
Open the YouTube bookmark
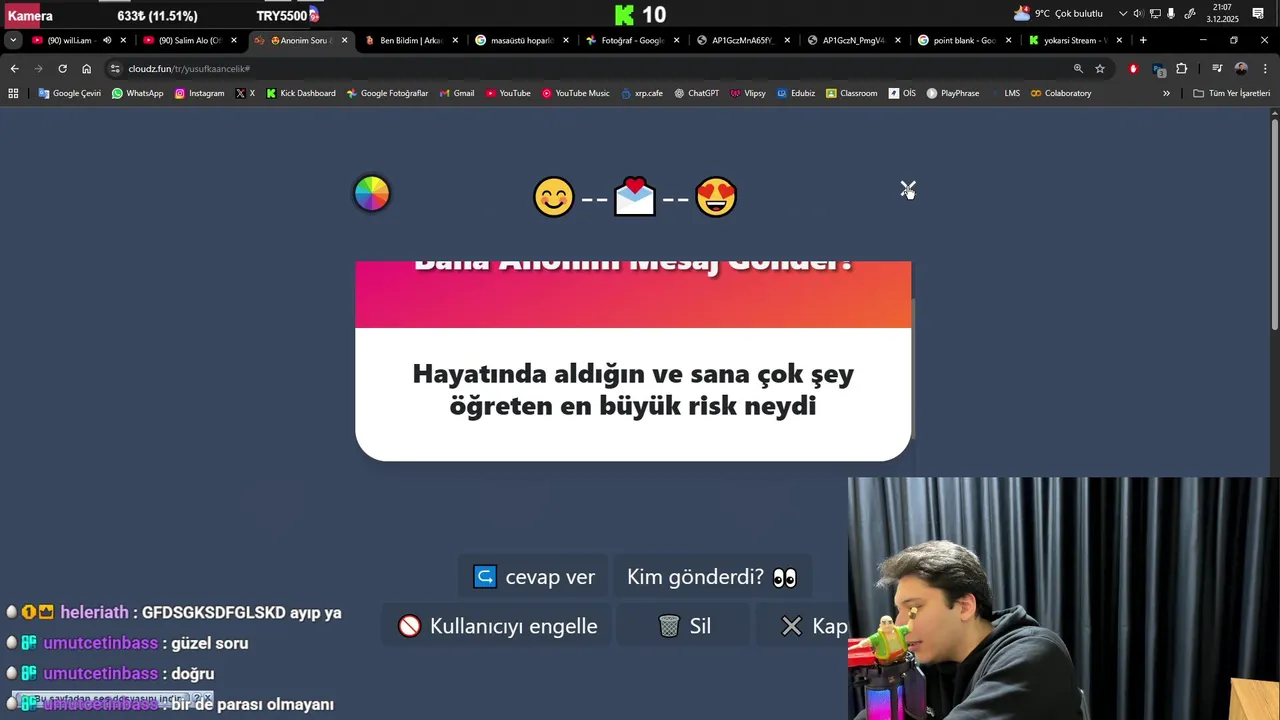508,93
